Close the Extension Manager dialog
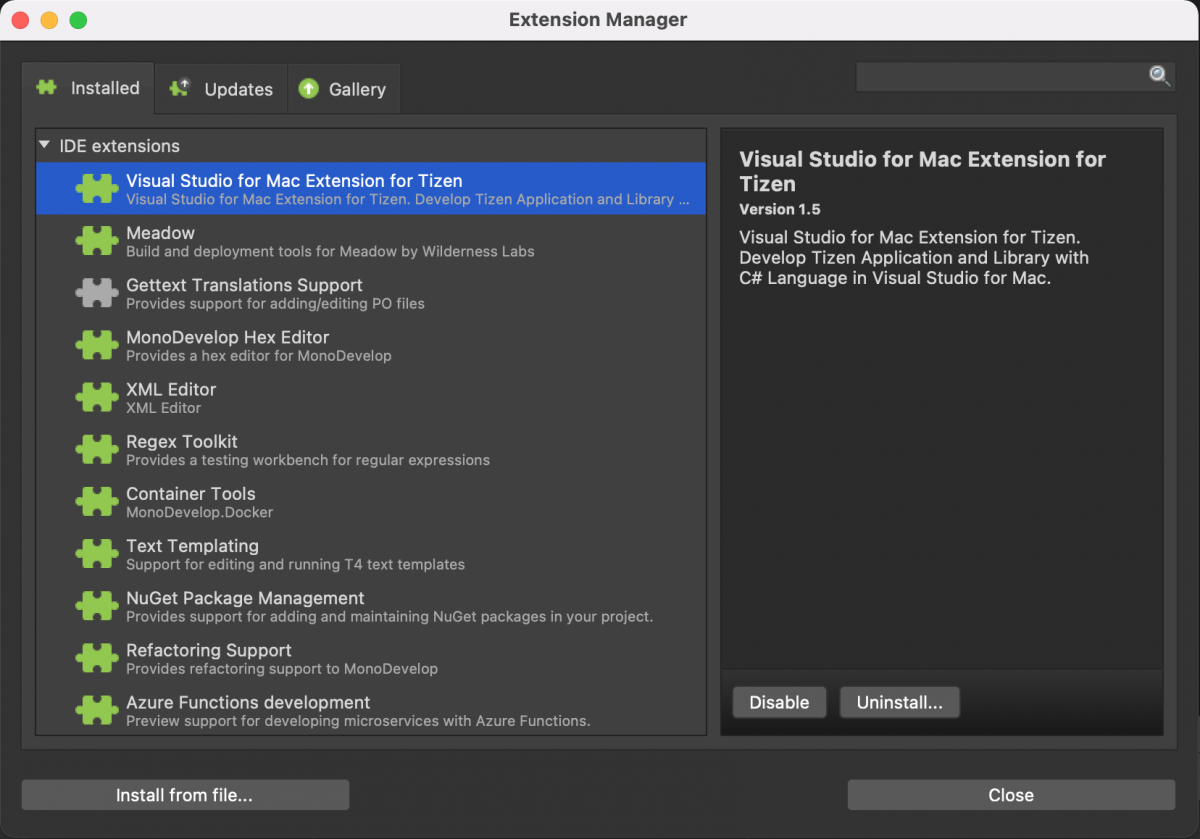1200x839 pixels. point(1010,795)
